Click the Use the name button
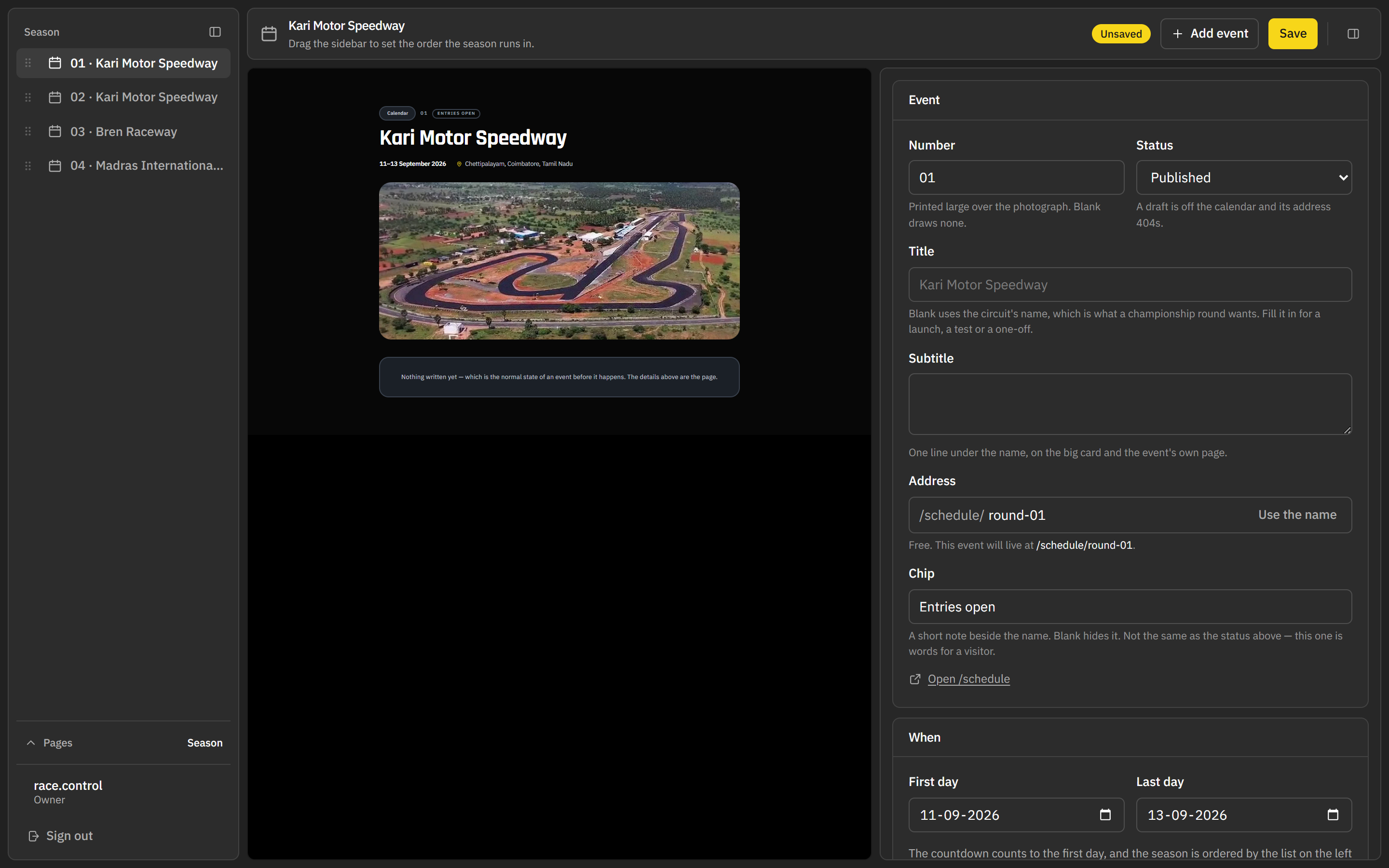 (x=1297, y=515)
